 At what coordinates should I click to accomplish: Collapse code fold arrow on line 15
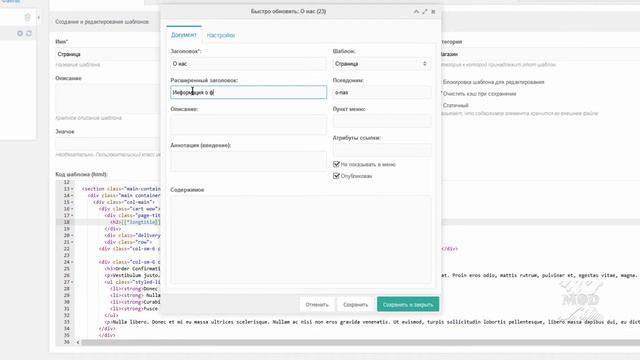73,202
